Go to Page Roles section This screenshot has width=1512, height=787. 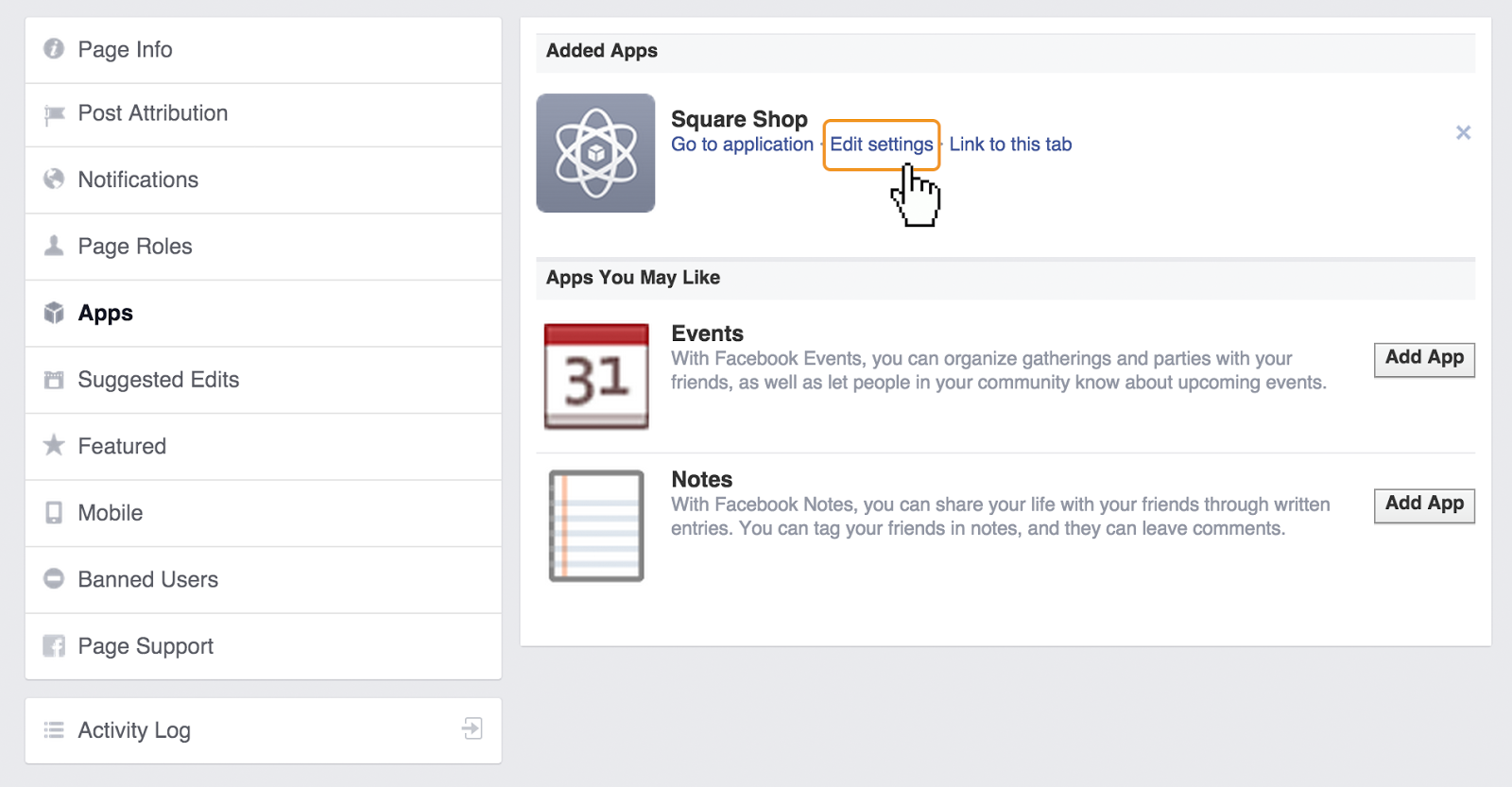point(263,247)
